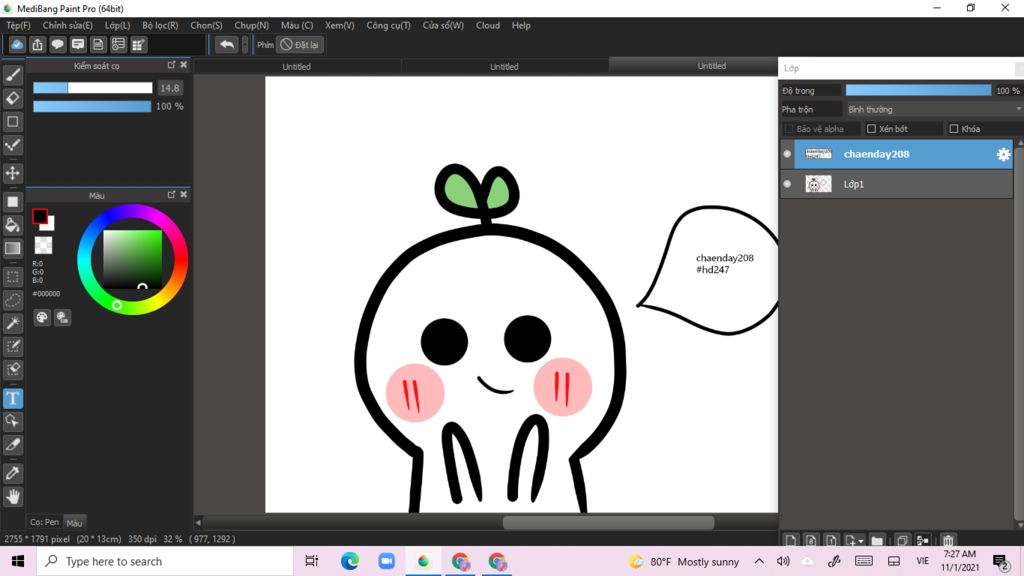Select the Fill rectangle tool
This screenshot has width=1024, height=576.
pyautogui.click(x=12, y=202)
